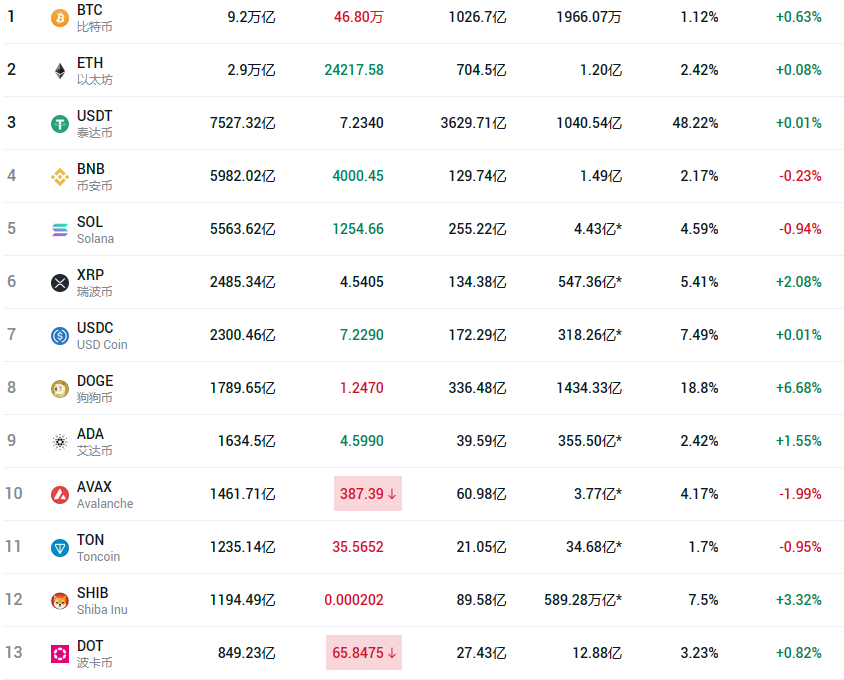The height and width of the screenshot is (680, 844).
Task: Click DOGE +6.68% change value
Action: point(798,388)
